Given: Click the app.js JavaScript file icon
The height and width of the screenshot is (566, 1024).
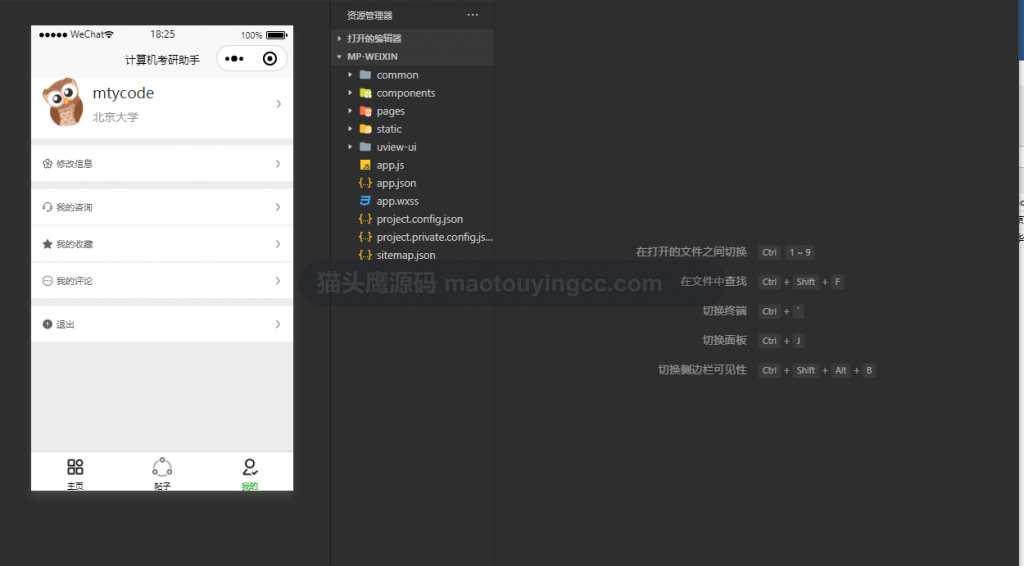Looking at the screenshot, I should (366, 165).
